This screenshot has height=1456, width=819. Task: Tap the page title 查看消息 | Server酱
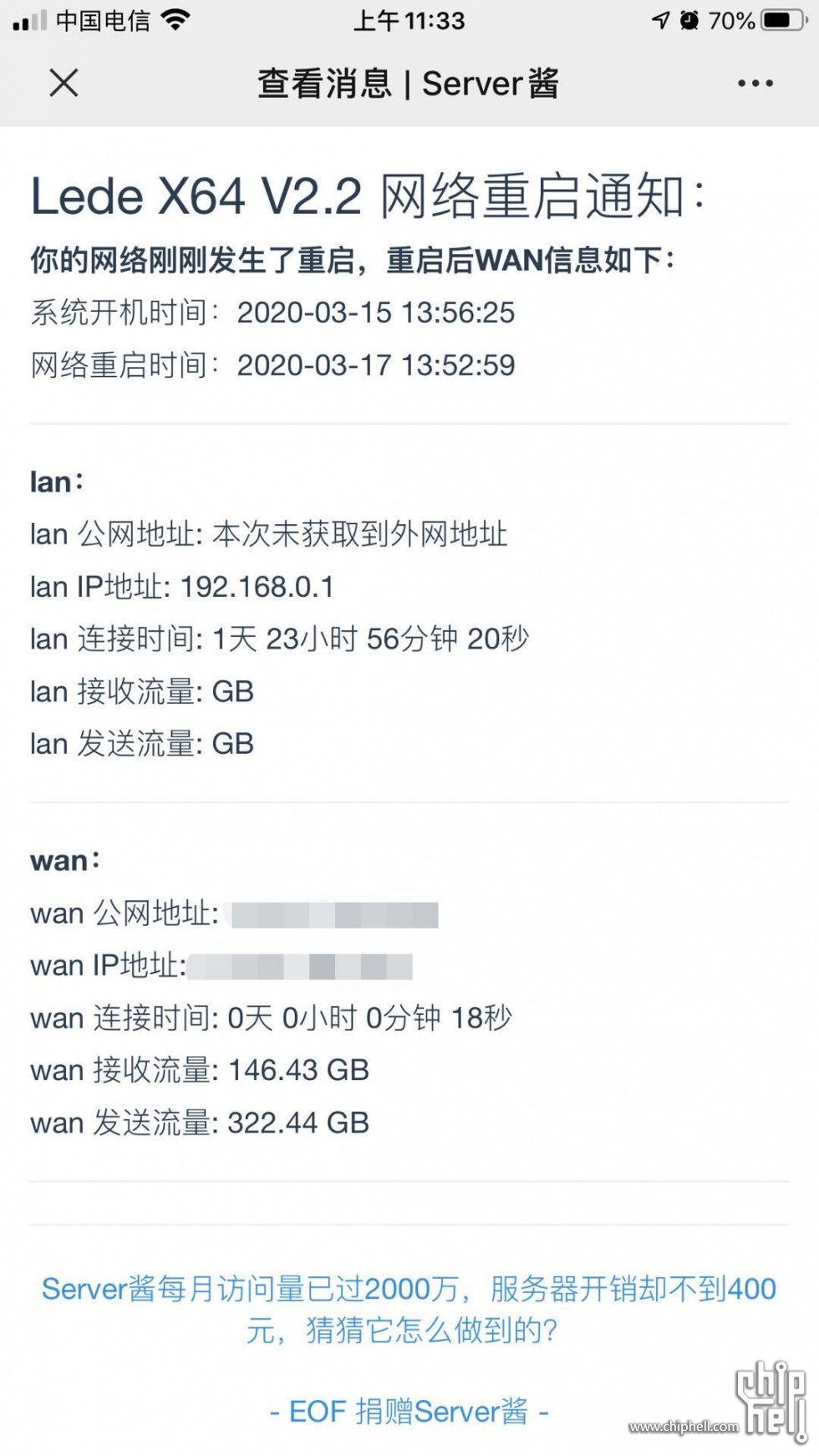coord(409,83)
